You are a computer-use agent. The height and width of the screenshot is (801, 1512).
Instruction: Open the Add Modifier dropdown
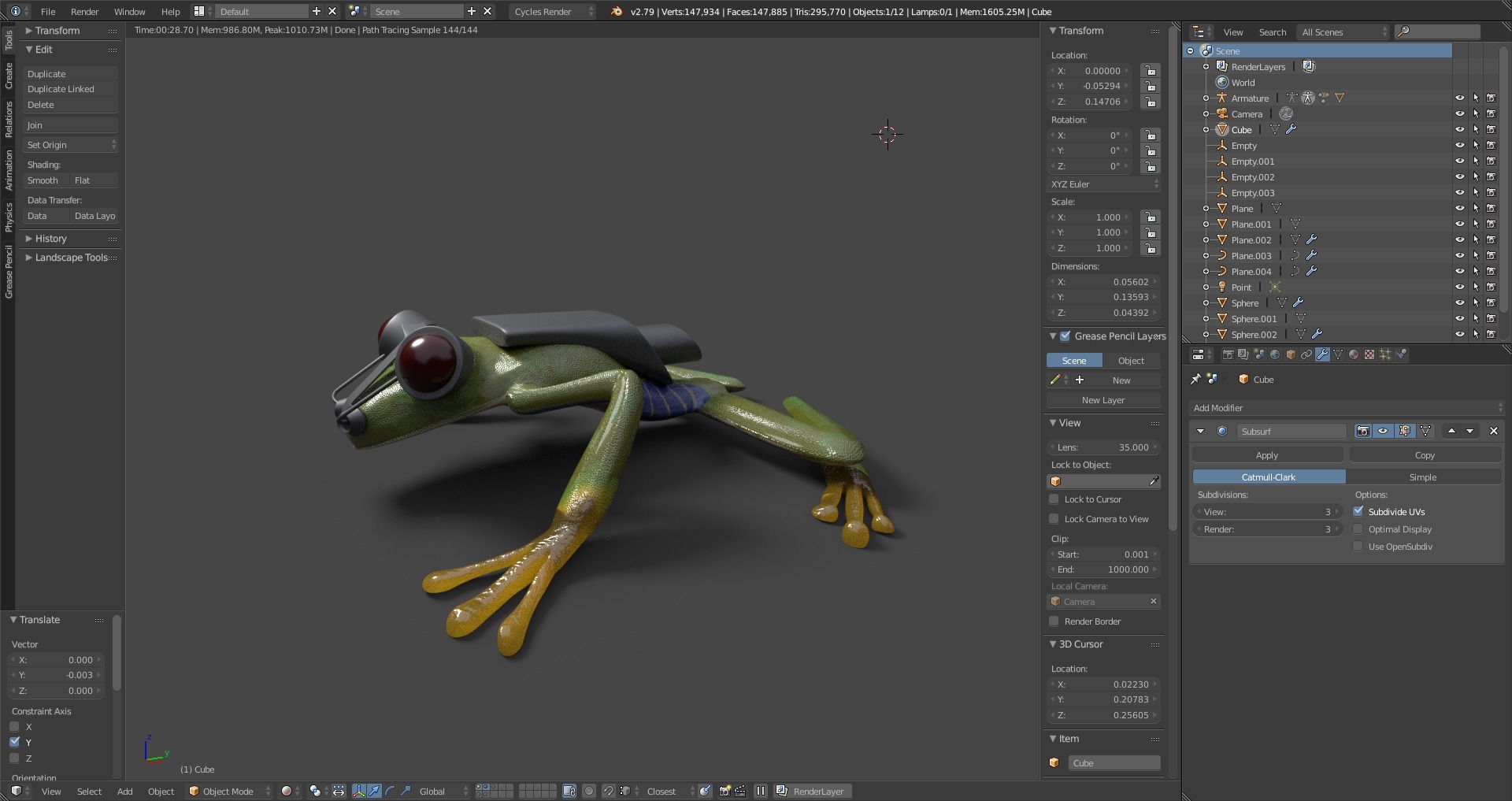point(1347,408)
